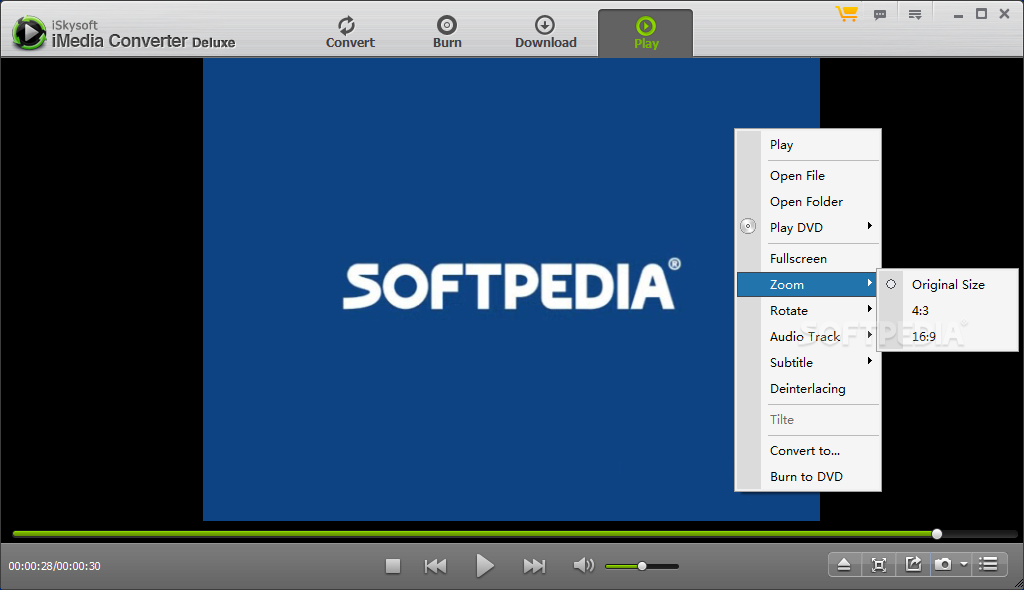Maximize the iMedia Converter window
The image size is (1024, 590).
[x=981, y=14]
